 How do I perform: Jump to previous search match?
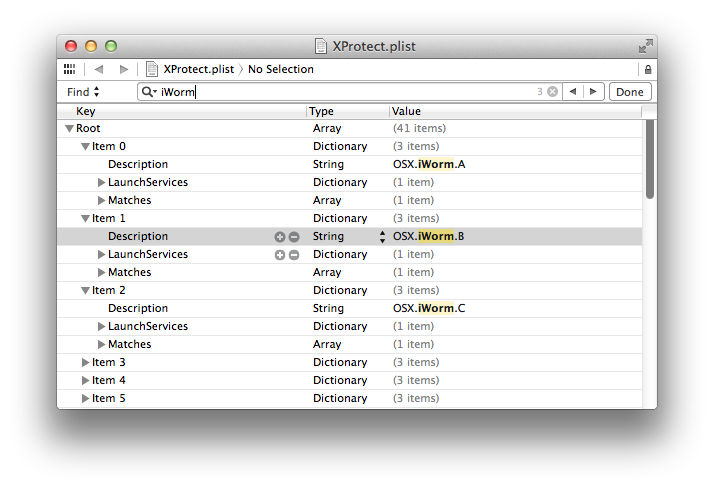pos(573,92)
